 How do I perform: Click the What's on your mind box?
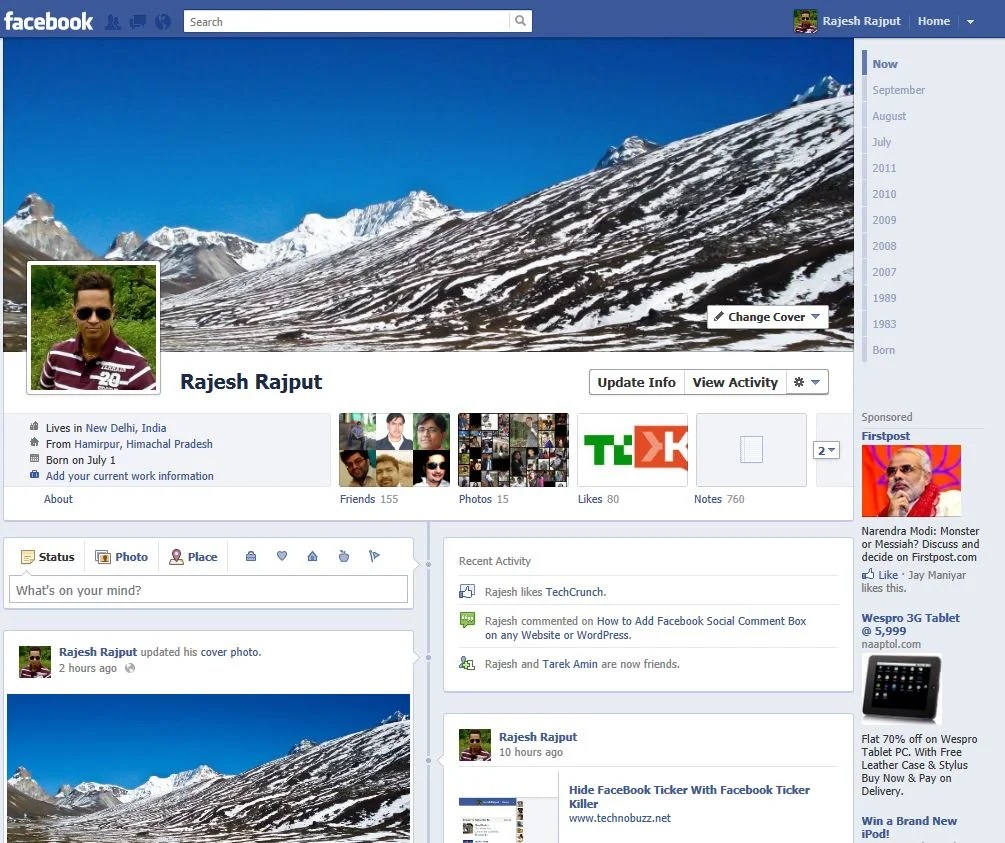point(208,590)
